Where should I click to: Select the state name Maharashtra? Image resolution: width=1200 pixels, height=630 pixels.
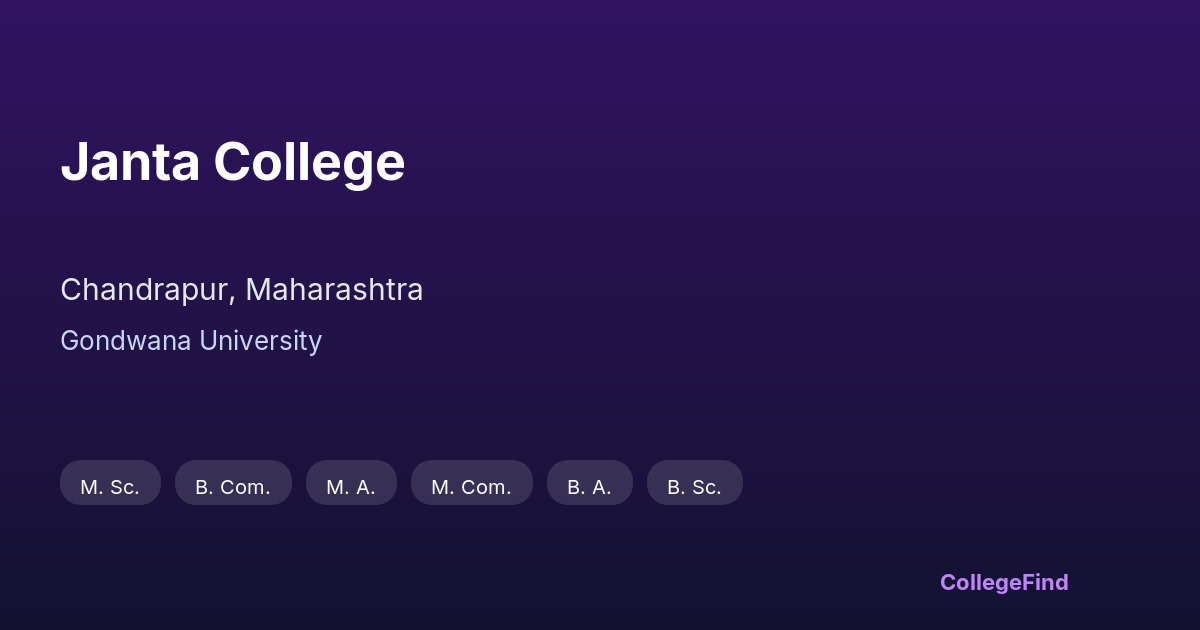click(x=334, y=290)
